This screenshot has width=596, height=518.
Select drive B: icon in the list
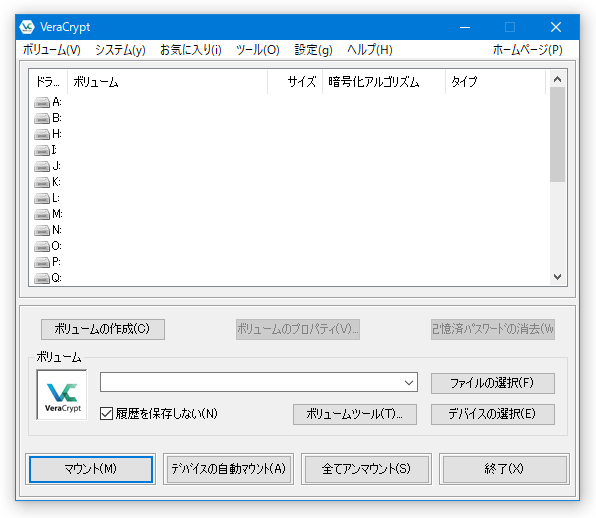(x=42, y=118)
